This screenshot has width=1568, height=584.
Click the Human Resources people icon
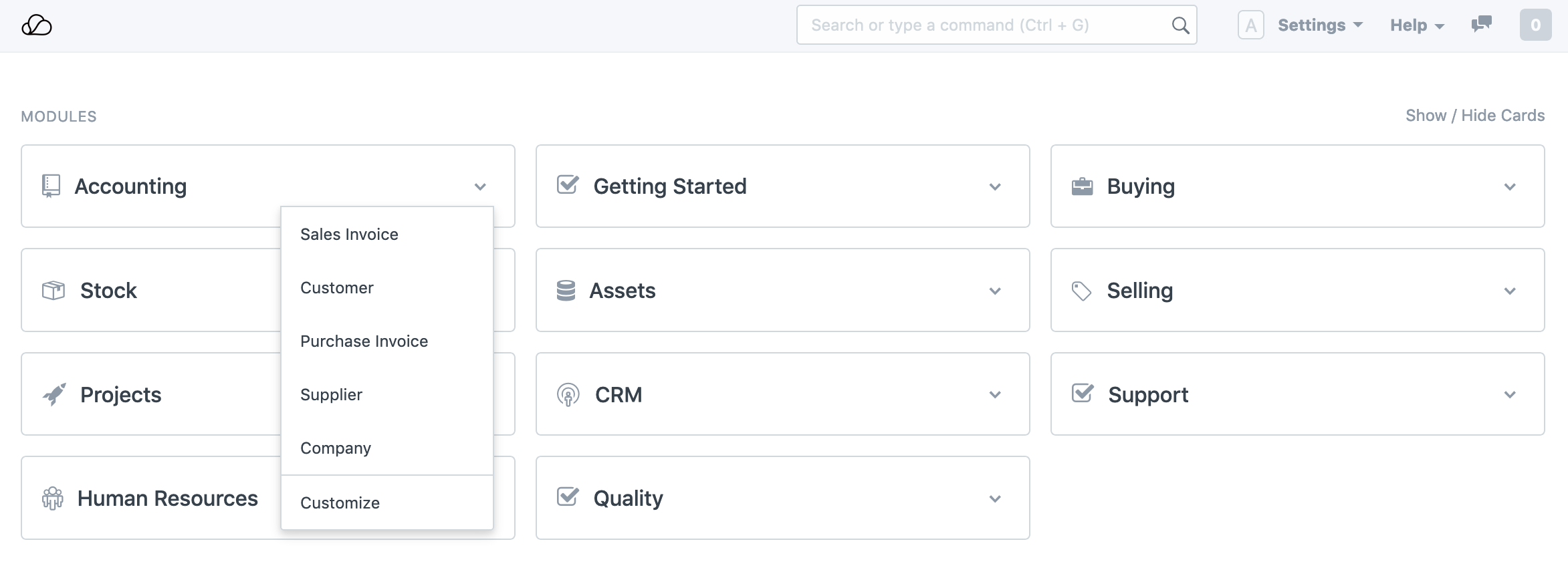coord(53,498)
